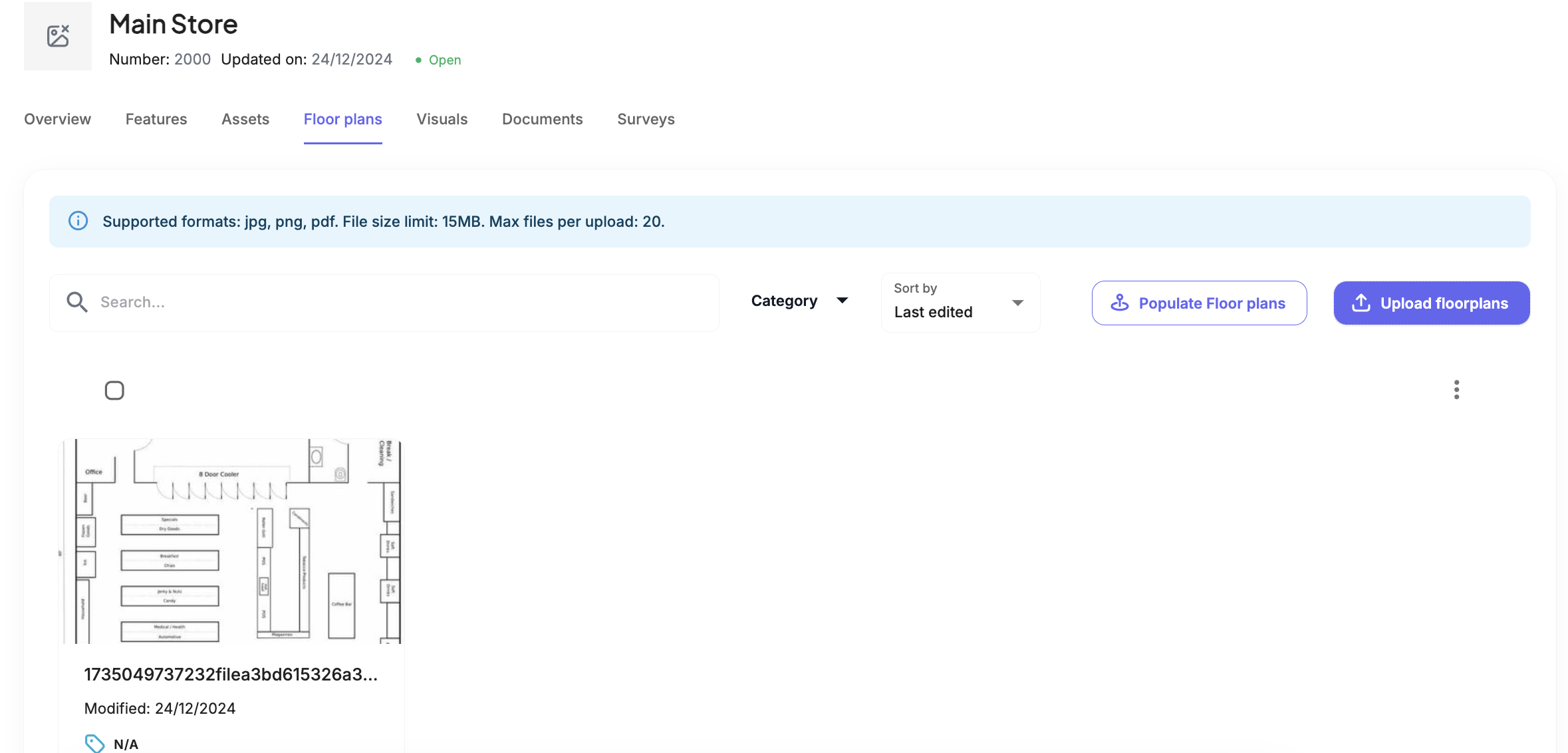
Task: Click the info icon in formats banner
Action: [78, 221]
